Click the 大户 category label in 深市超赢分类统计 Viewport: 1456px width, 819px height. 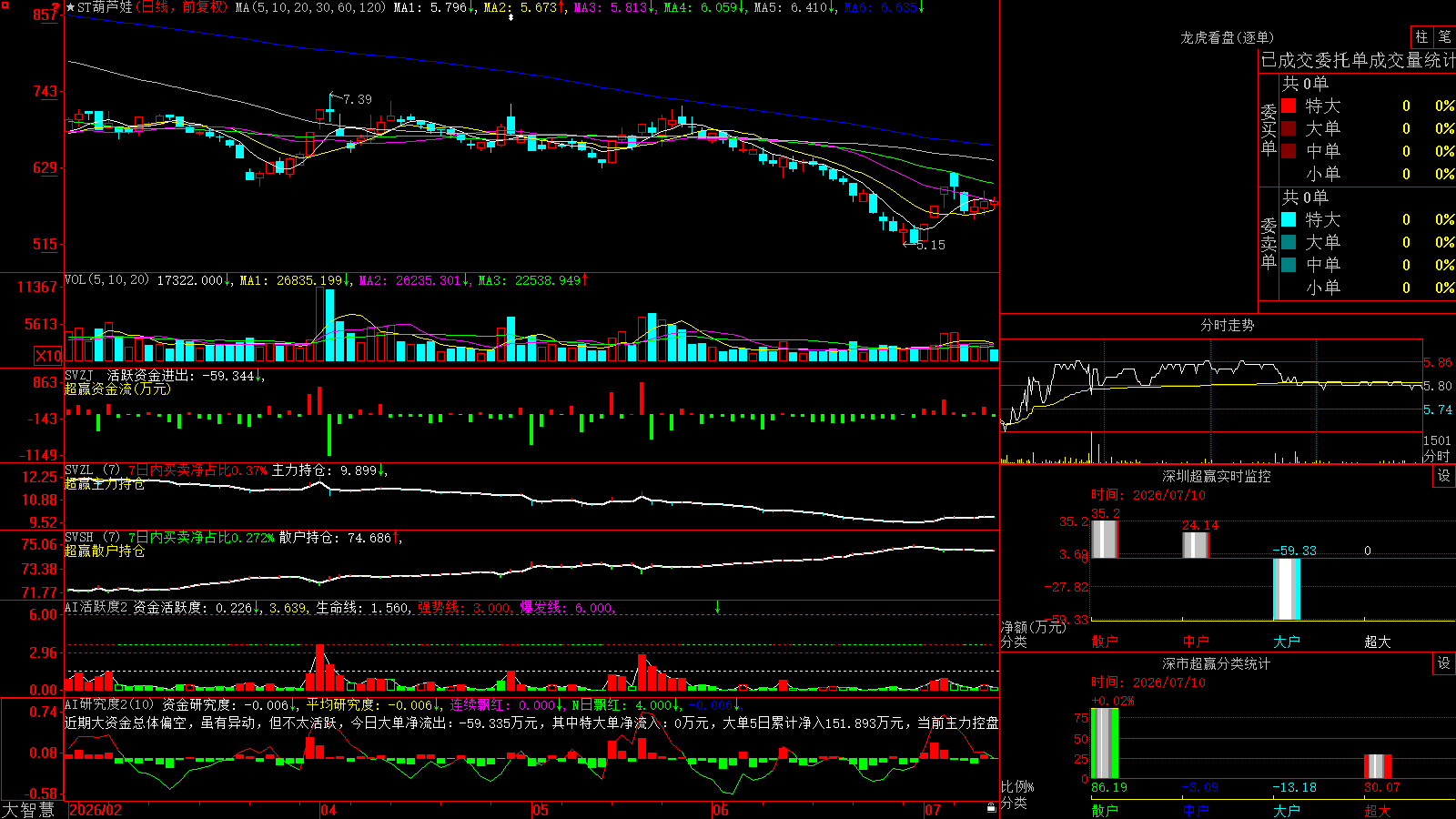[x=1287, y=811]
